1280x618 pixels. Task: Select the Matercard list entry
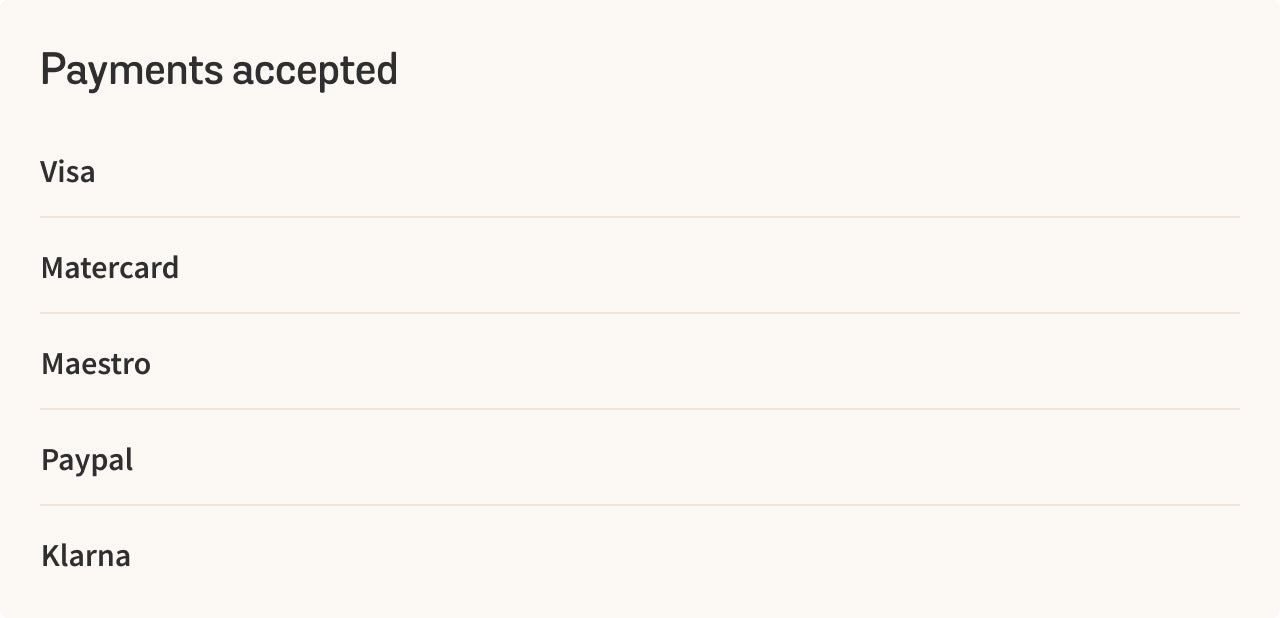coord(640,267)
